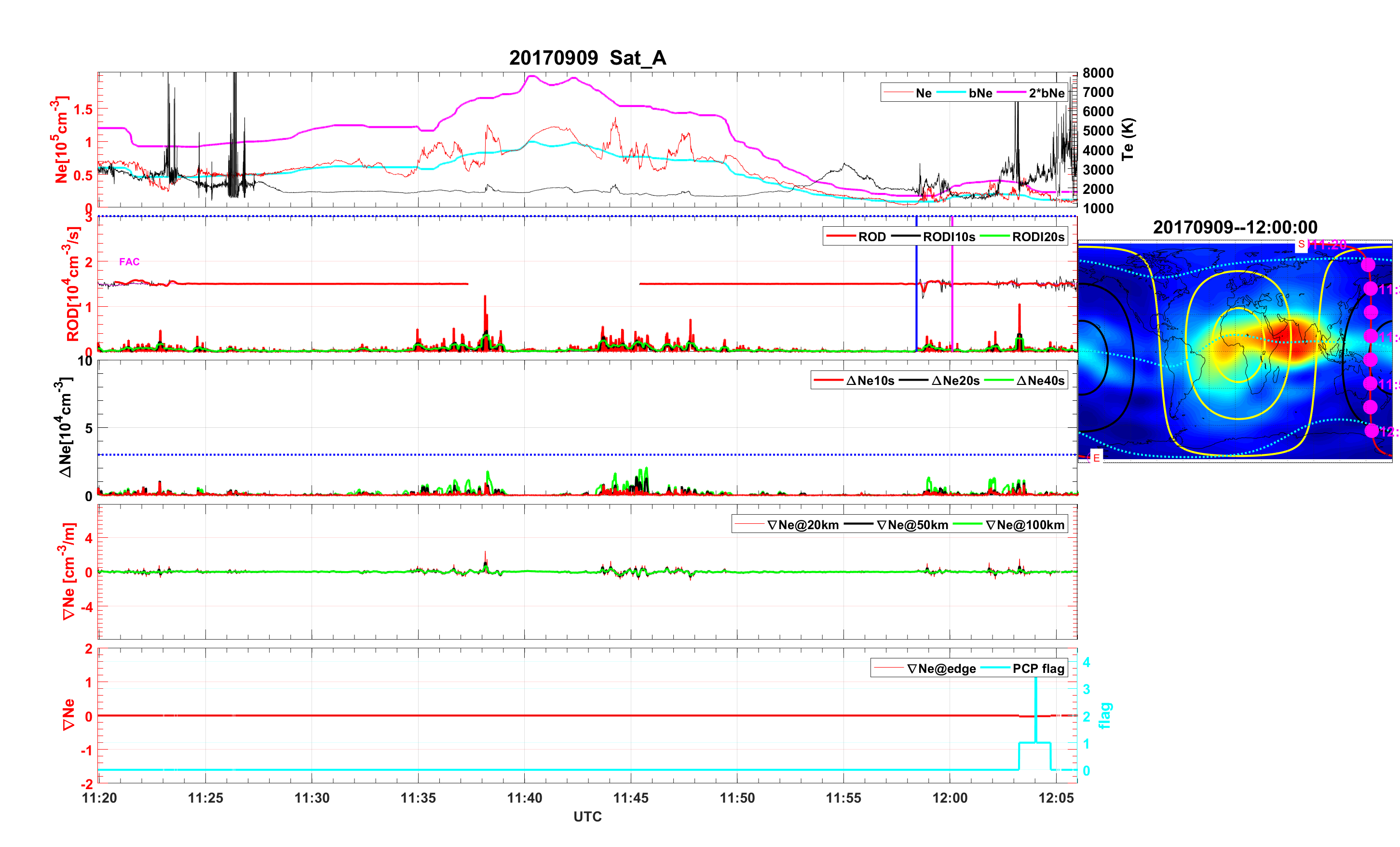Click the ∇Ne@20km legend entry
This screenshot has height=847, width=1400.
[802, 525]
